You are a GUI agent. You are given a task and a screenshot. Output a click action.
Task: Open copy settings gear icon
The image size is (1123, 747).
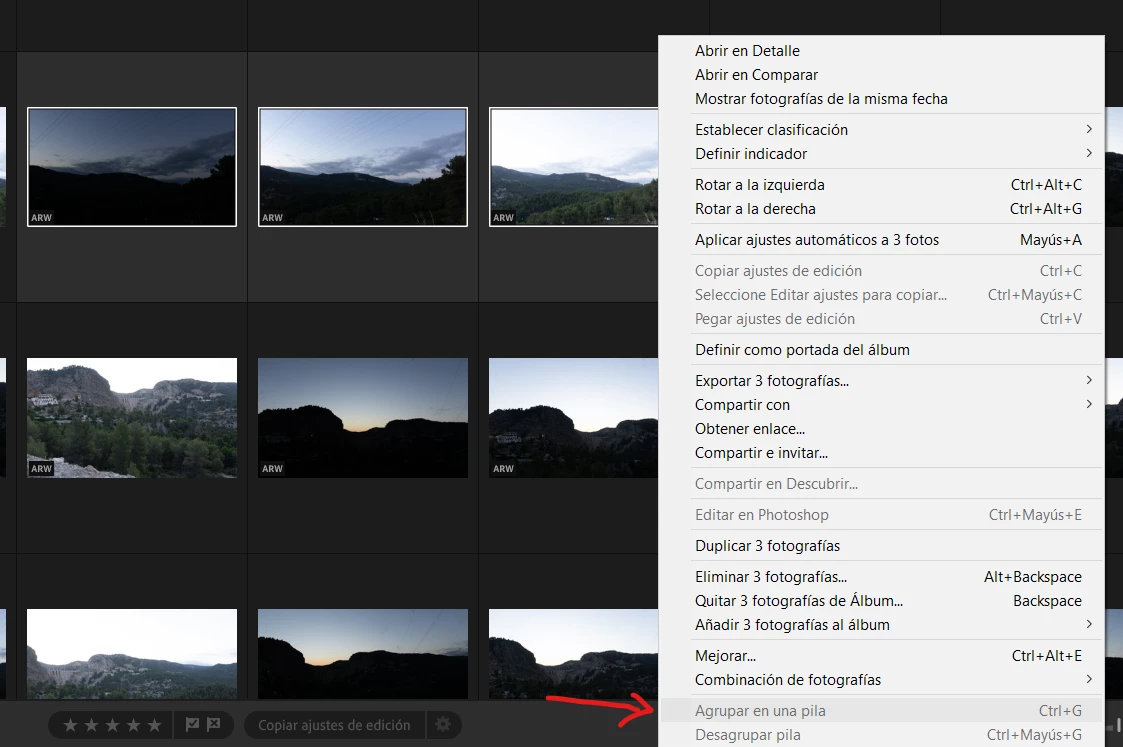(x=443, y=725)
